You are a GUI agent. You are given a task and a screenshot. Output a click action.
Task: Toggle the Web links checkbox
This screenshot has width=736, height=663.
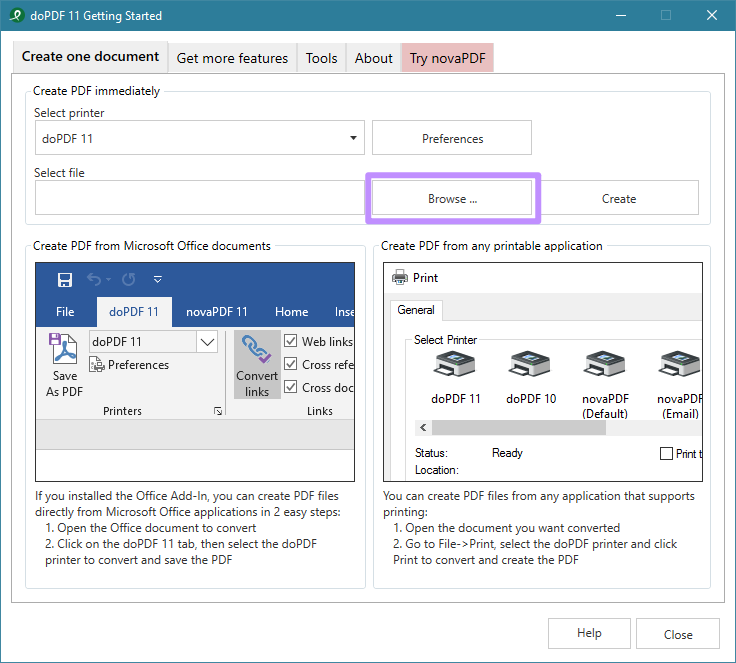point(291,341)
